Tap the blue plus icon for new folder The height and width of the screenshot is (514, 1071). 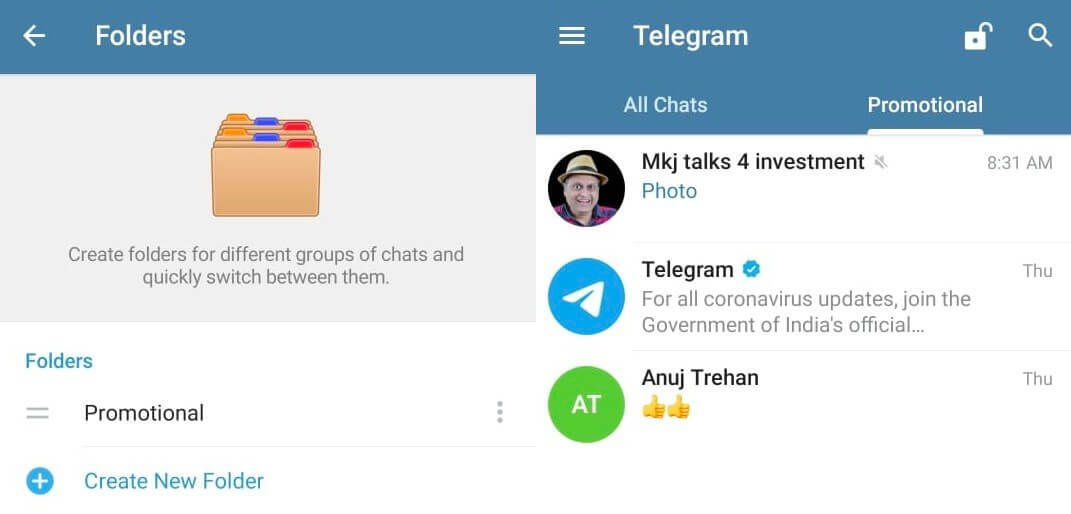(x=40, y=481)
